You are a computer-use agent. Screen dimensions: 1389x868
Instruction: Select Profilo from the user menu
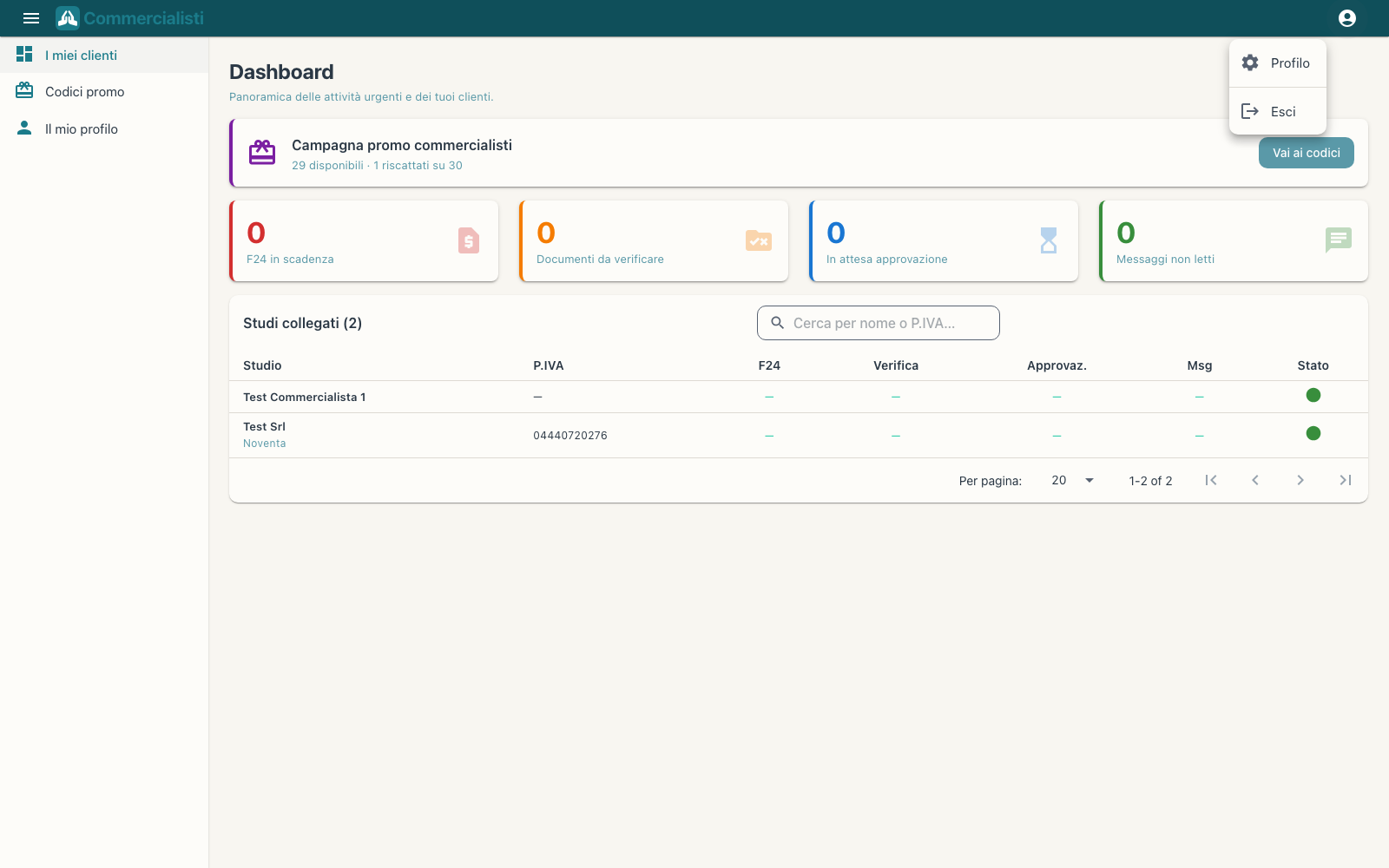tap(1278, 63)
